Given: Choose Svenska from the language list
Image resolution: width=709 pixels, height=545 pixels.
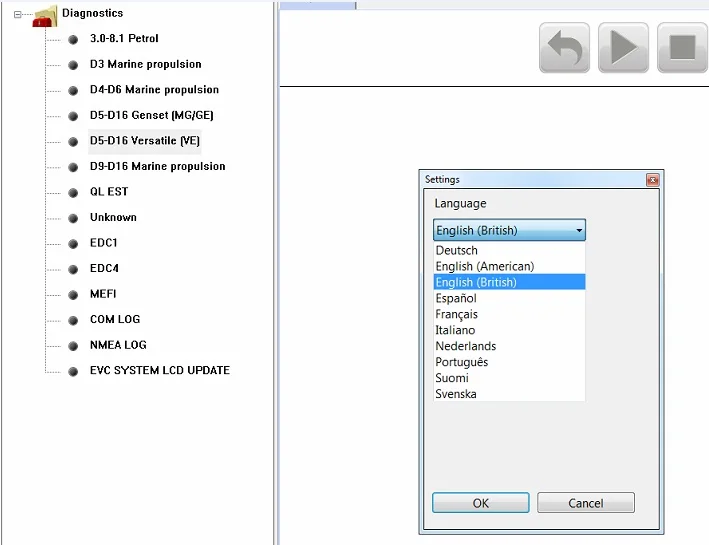Looking at the screenshot, I should (509, 394).
